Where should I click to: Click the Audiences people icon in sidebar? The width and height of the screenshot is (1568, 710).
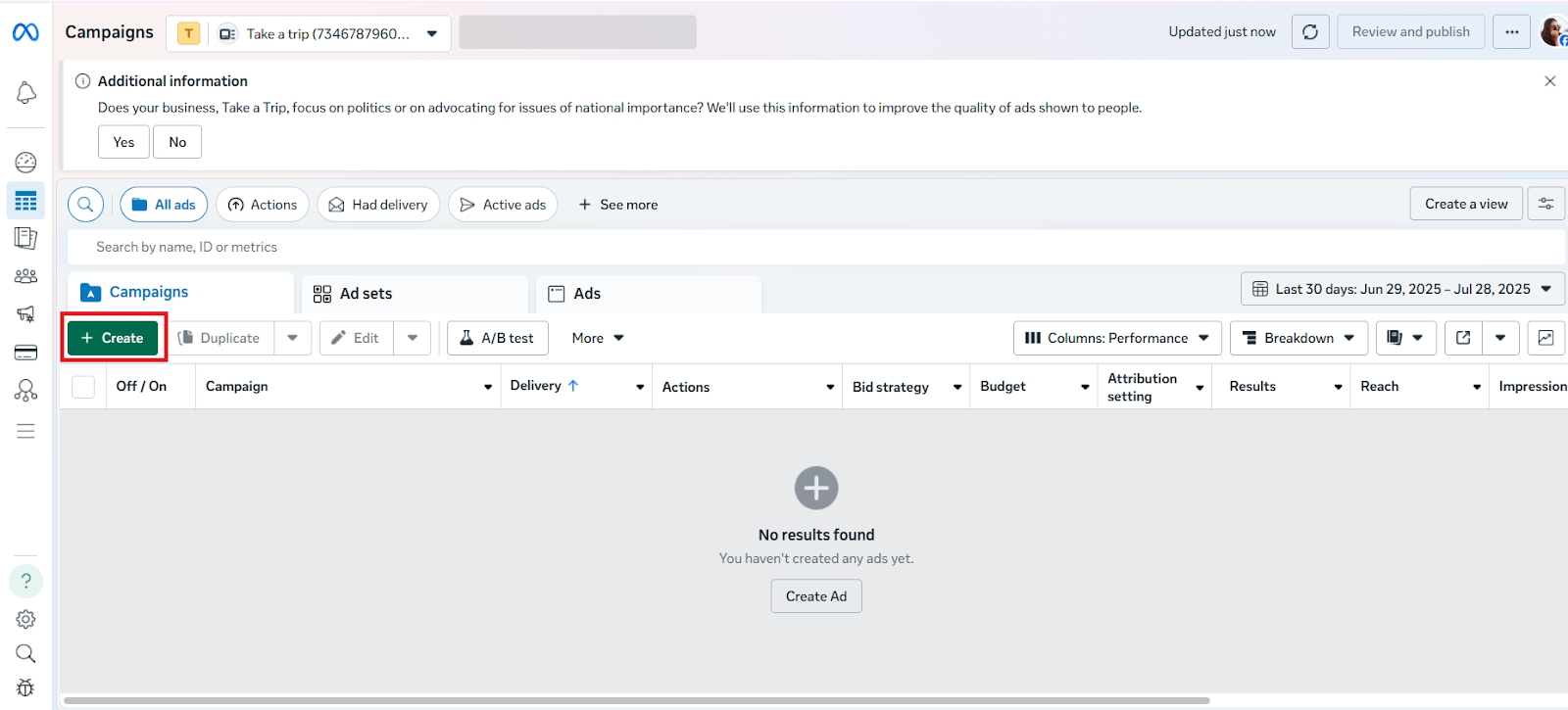(26, 276)
